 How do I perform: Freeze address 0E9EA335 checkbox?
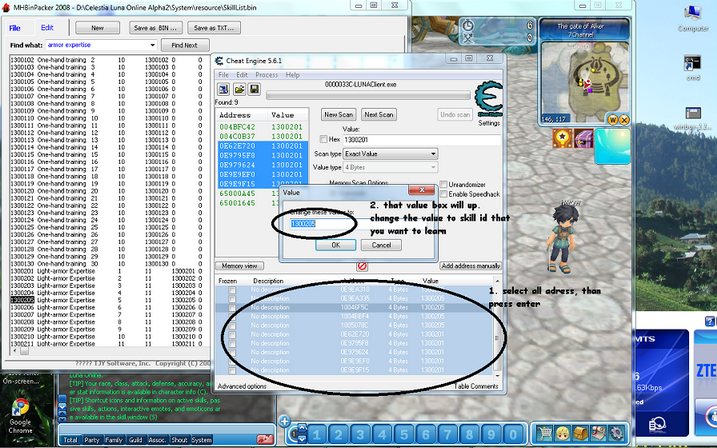tap(232, 299)
